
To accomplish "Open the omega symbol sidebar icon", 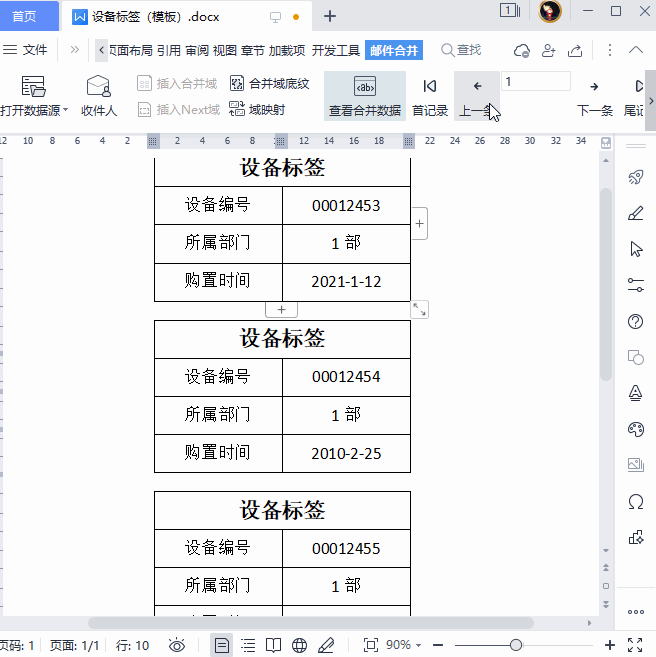I will tap(635, 502).
